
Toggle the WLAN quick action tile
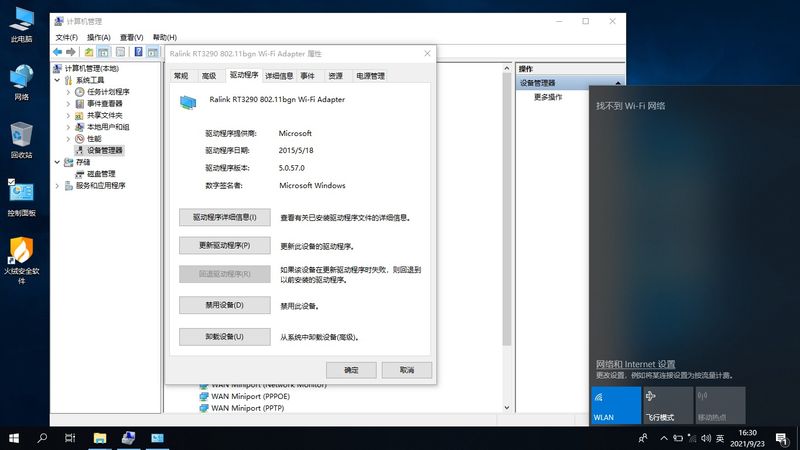[616, 405]
